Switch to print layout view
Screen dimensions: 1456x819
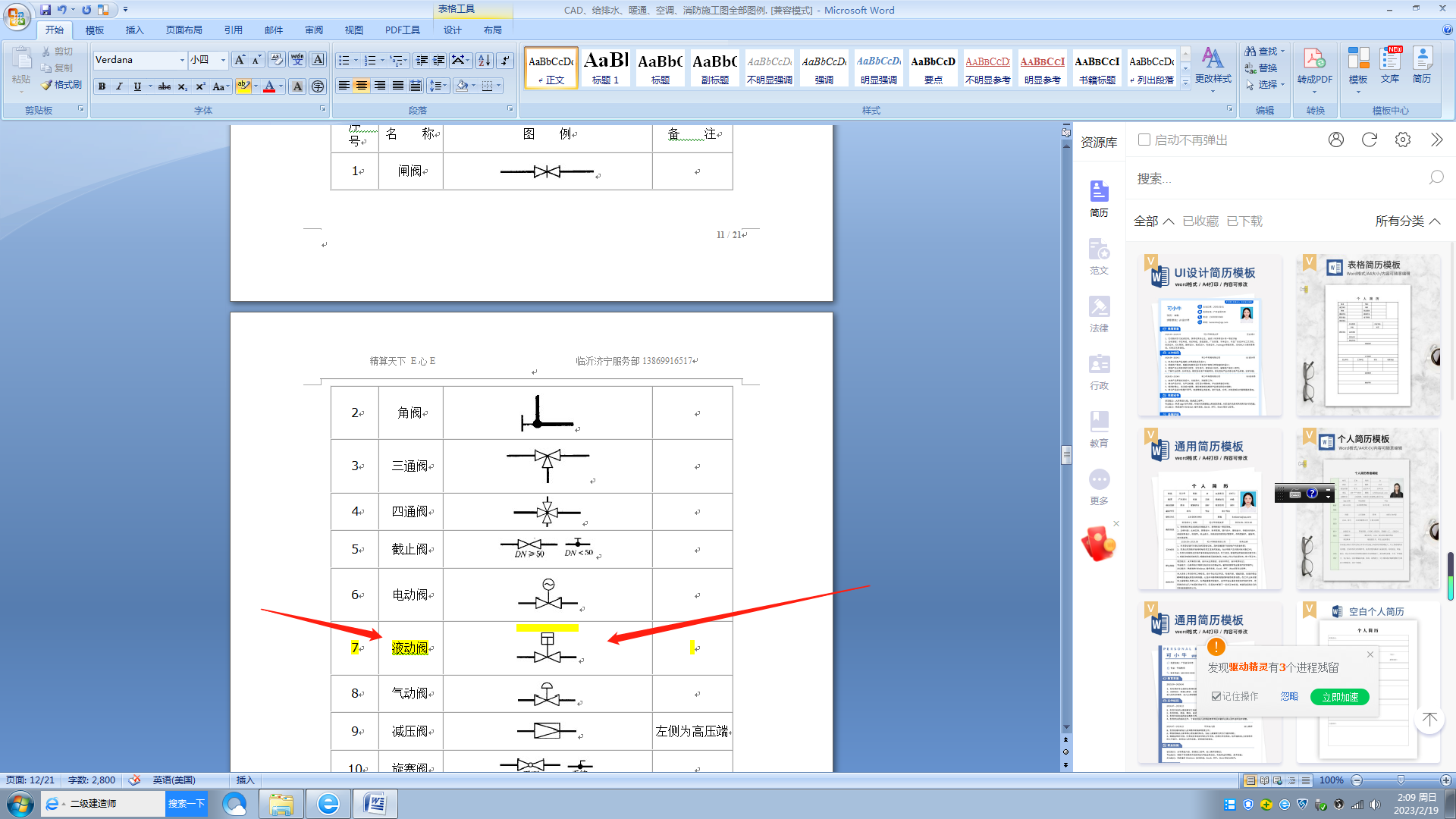tap(1250, 780)
